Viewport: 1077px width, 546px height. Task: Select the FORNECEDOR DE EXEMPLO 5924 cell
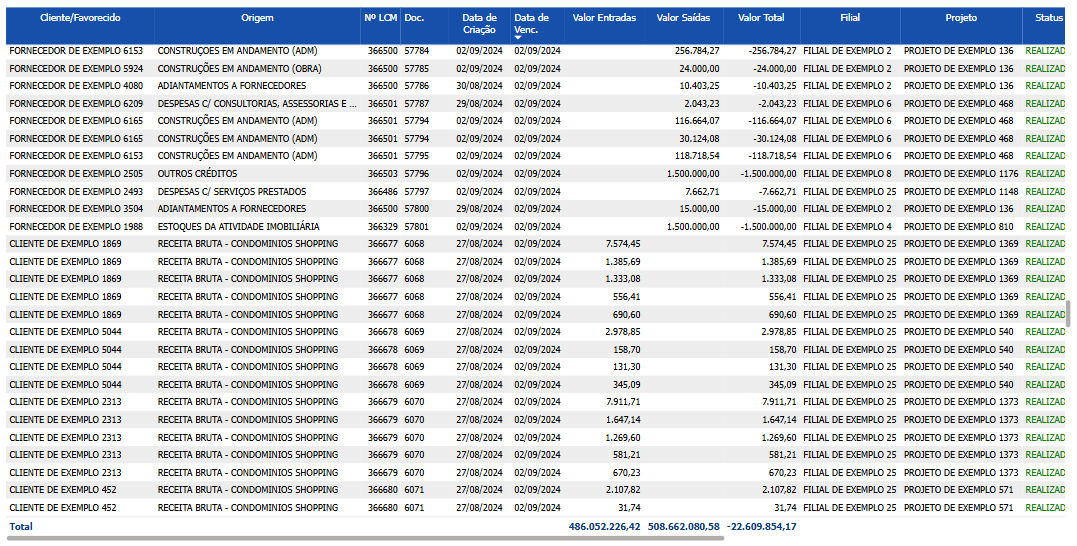click(x=76, y=69)
